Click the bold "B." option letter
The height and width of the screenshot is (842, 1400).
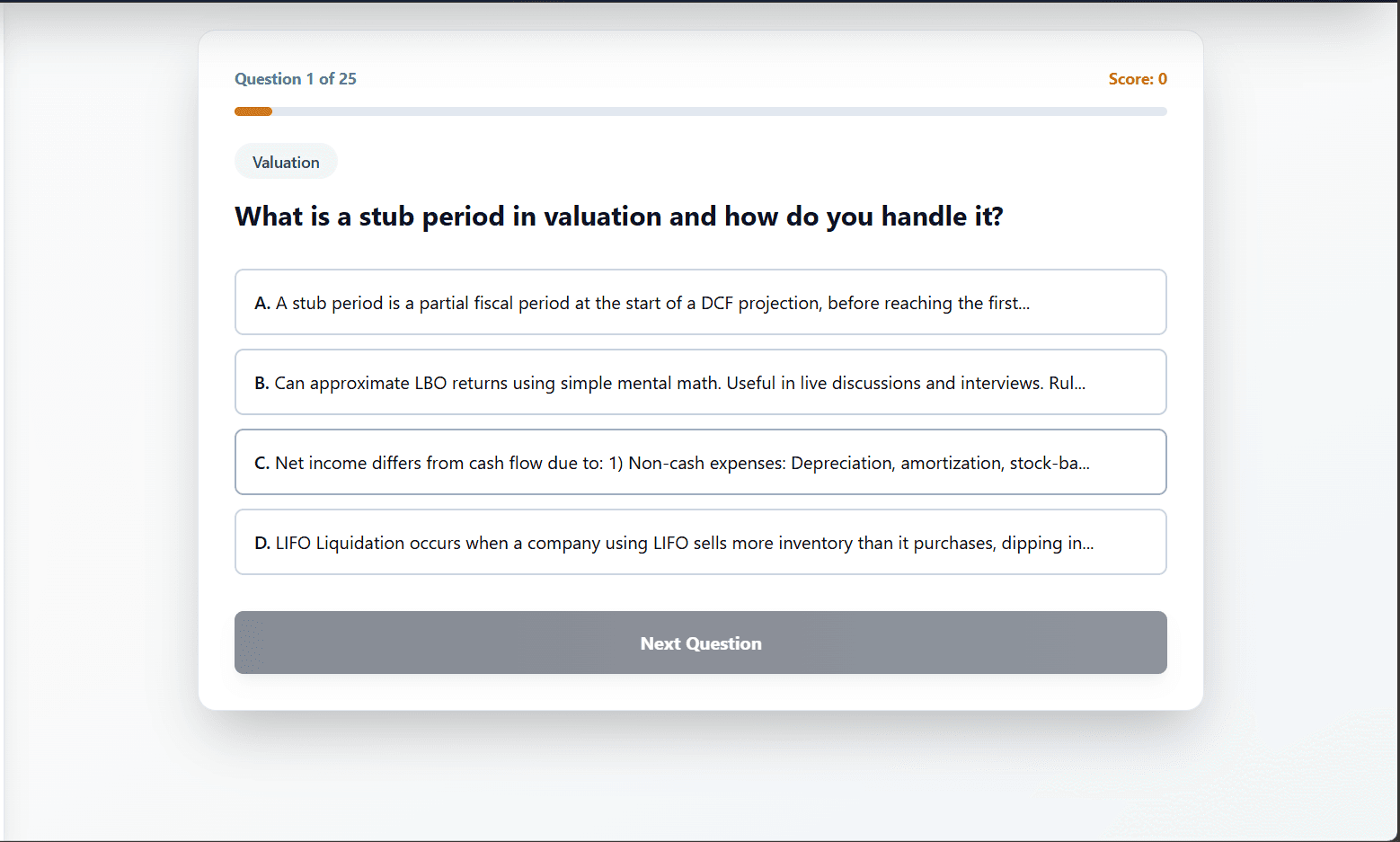[261, 384]
